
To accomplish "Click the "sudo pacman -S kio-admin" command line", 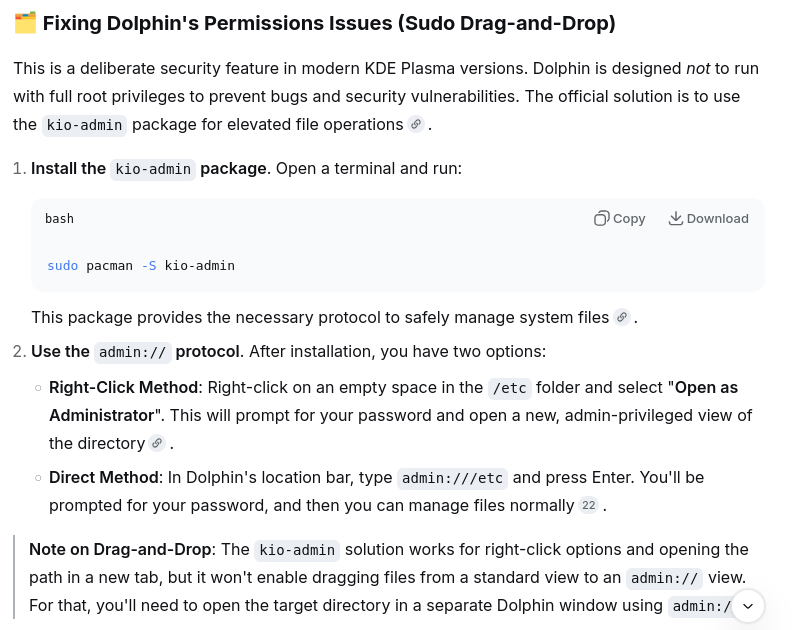I will 141,266.
